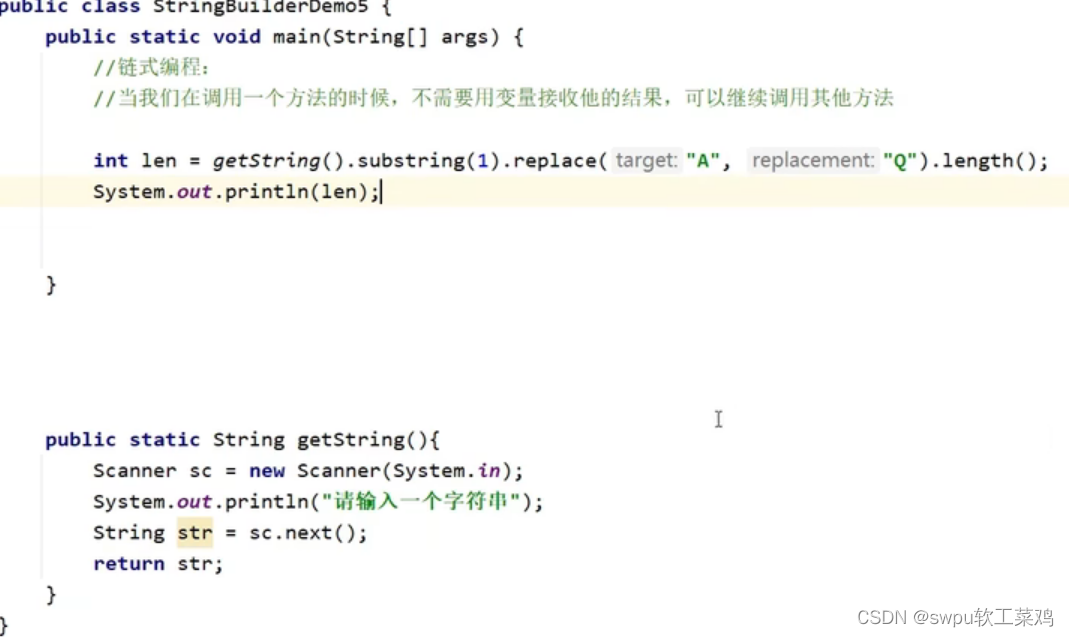1069x637 pixels.
Task: Click the 'new Scanner(System.in)' expression
Action: pos(380,471)
